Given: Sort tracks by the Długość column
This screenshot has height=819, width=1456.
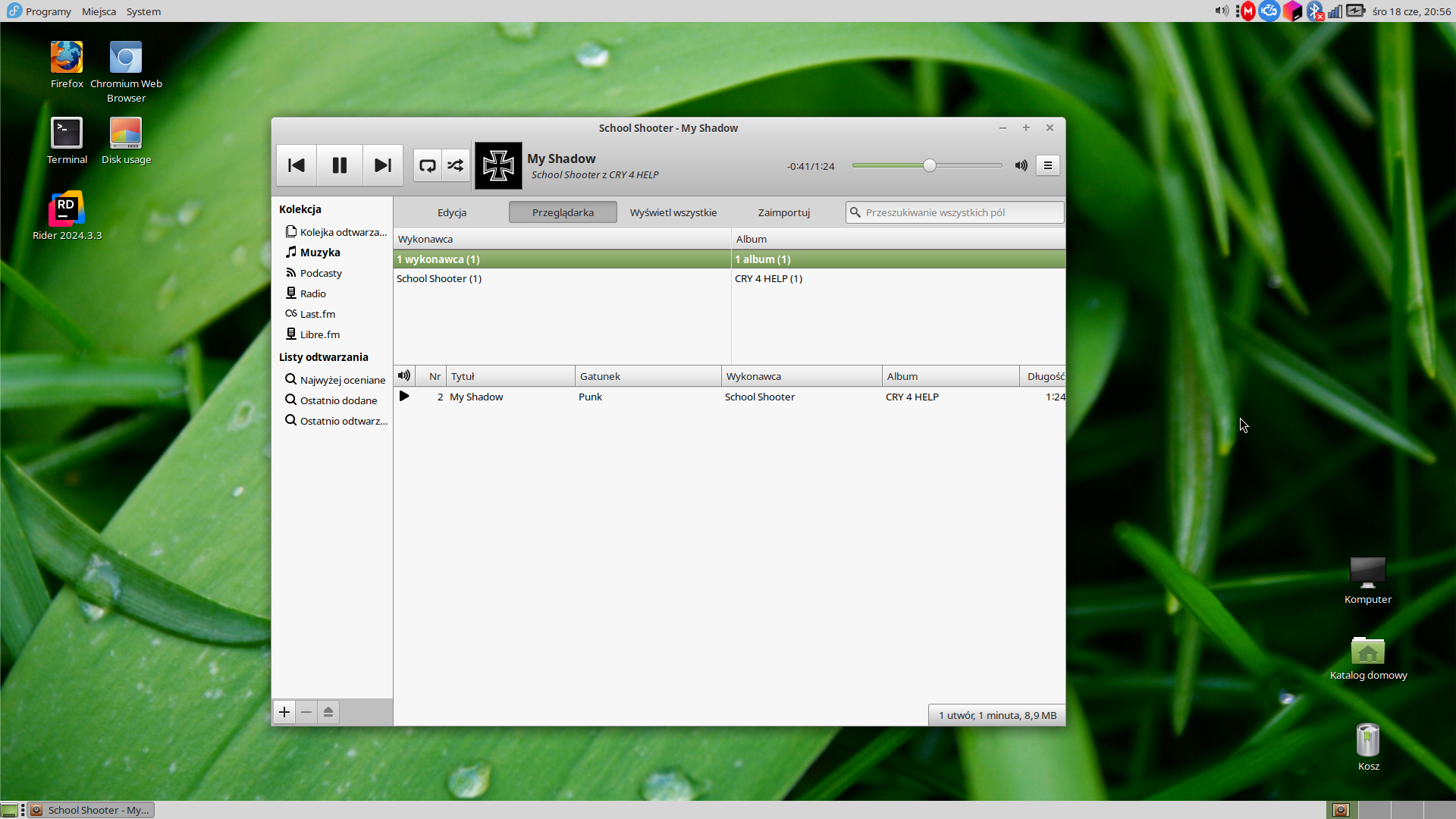Looking at the screenshot, I should point(1043,376).
